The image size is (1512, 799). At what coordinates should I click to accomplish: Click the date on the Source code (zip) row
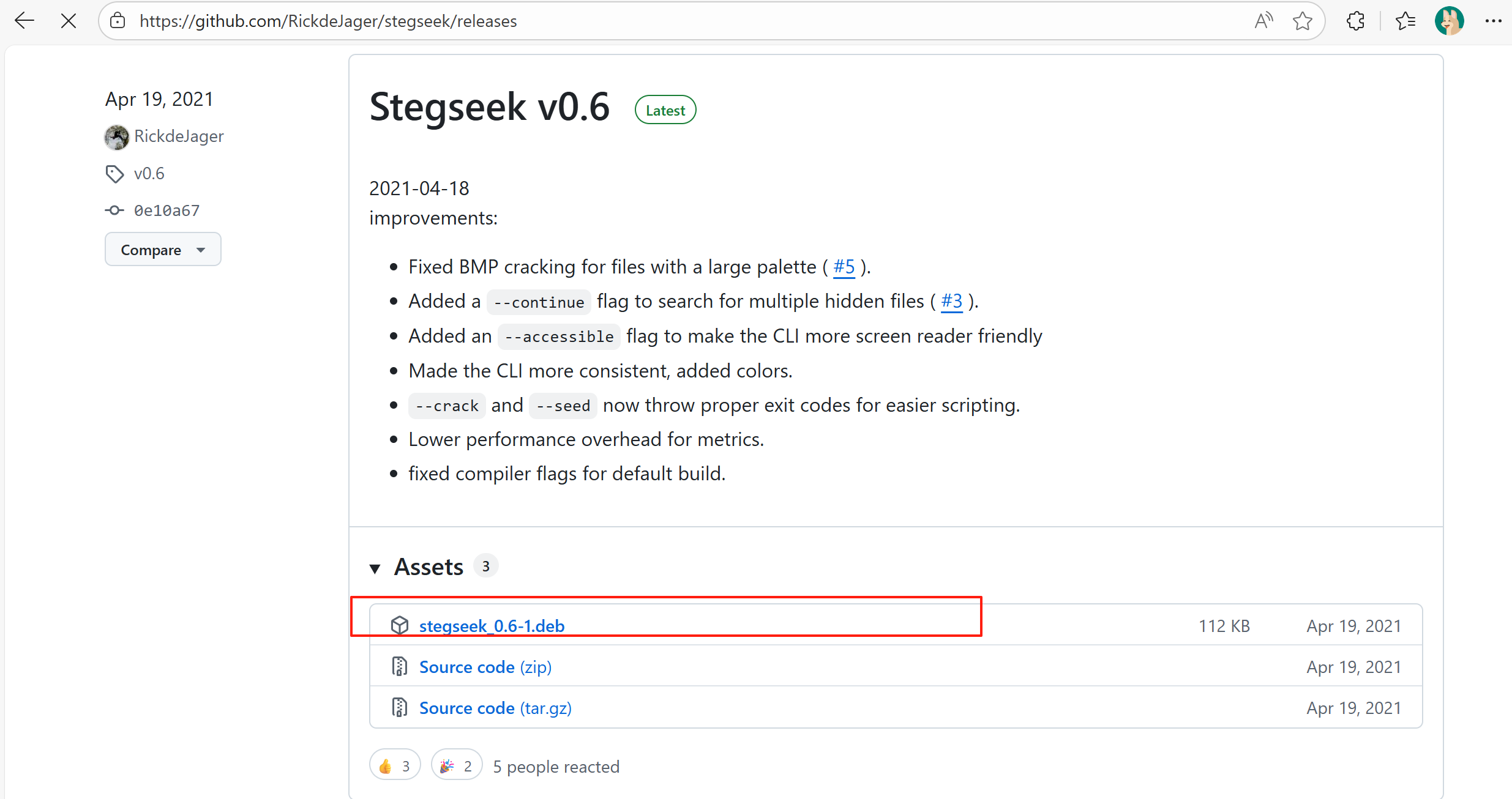coord(1354,667)
